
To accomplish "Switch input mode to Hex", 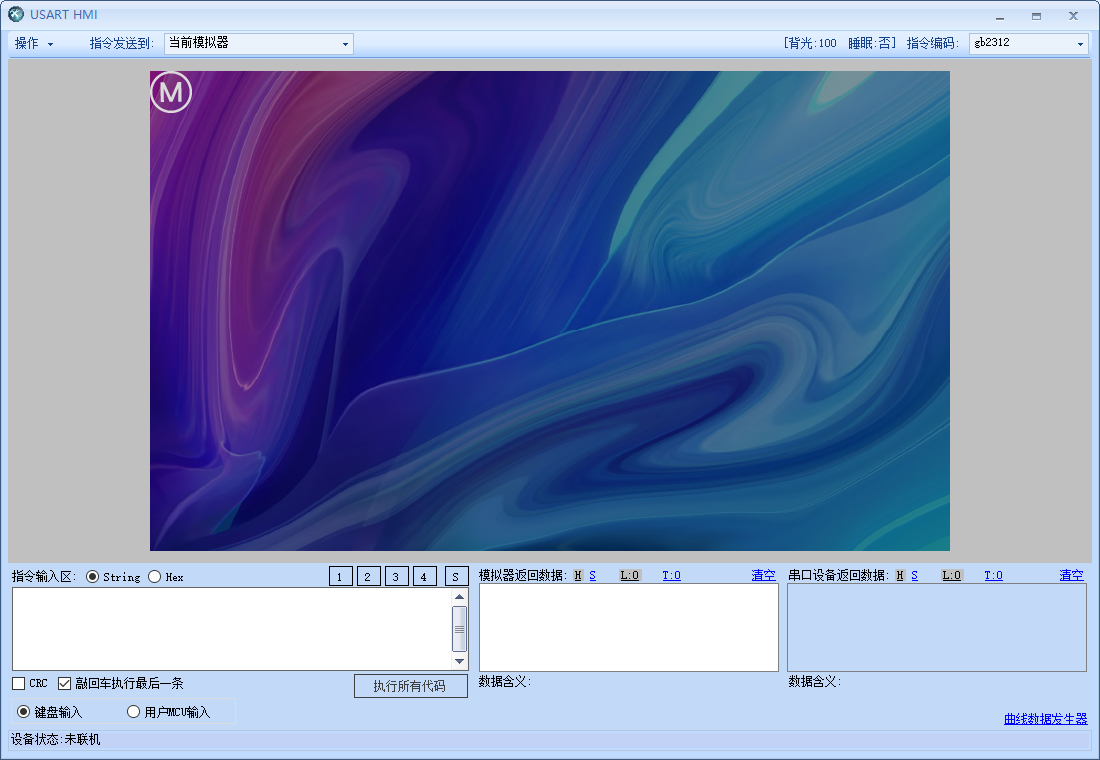I will click(154, 576).
